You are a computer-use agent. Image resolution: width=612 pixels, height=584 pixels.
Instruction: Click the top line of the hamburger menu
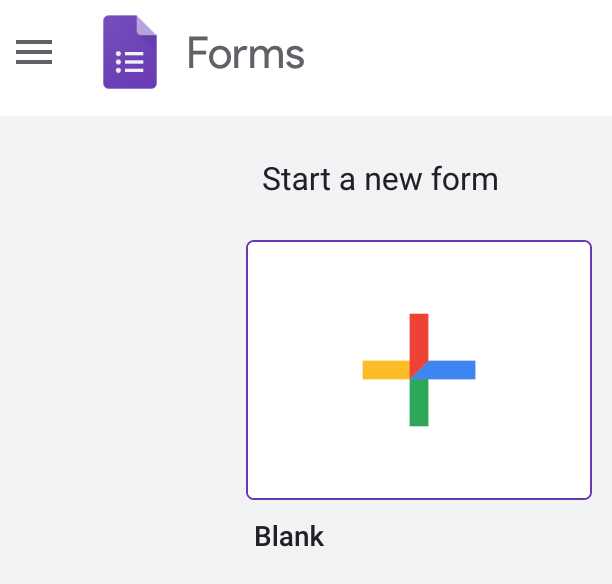[34, 42]
